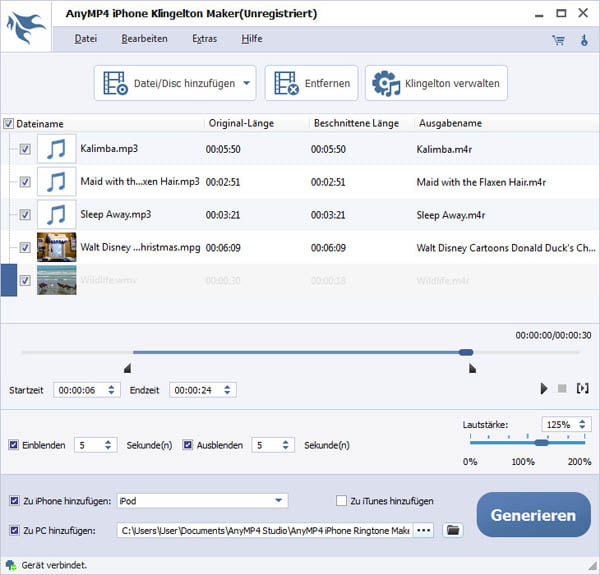This screenshot has height=575, width=600.
Task: Select the Kalimba.m4r output name
Action: point(444,149)
